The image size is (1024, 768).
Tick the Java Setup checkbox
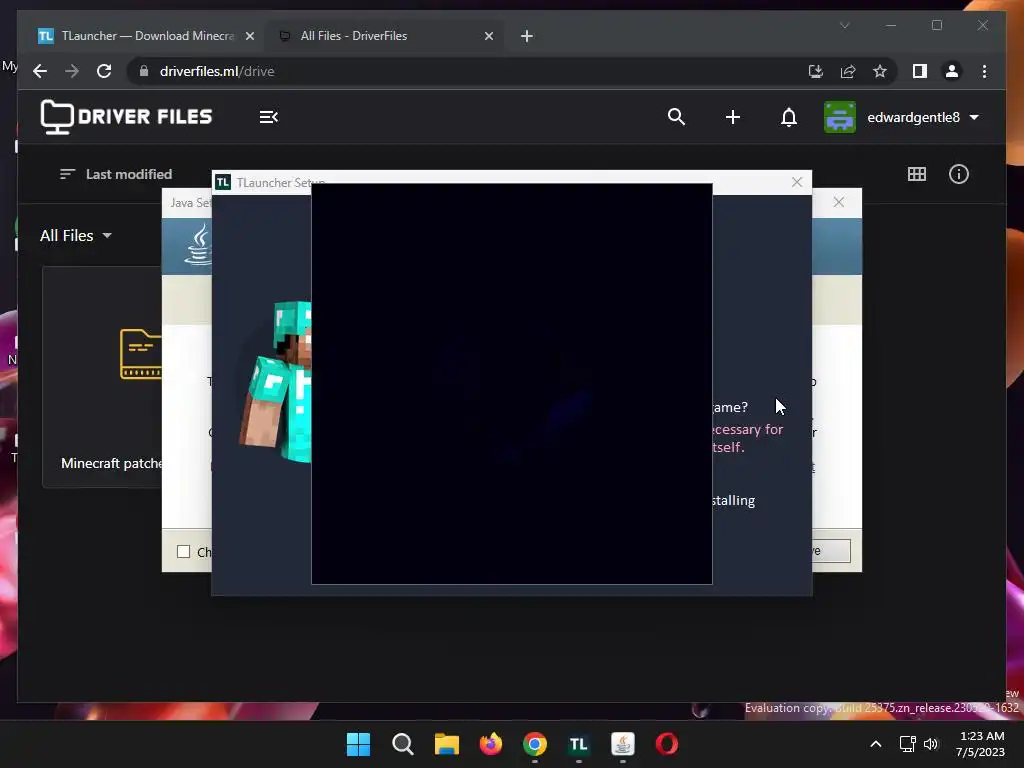coord(184,552)
